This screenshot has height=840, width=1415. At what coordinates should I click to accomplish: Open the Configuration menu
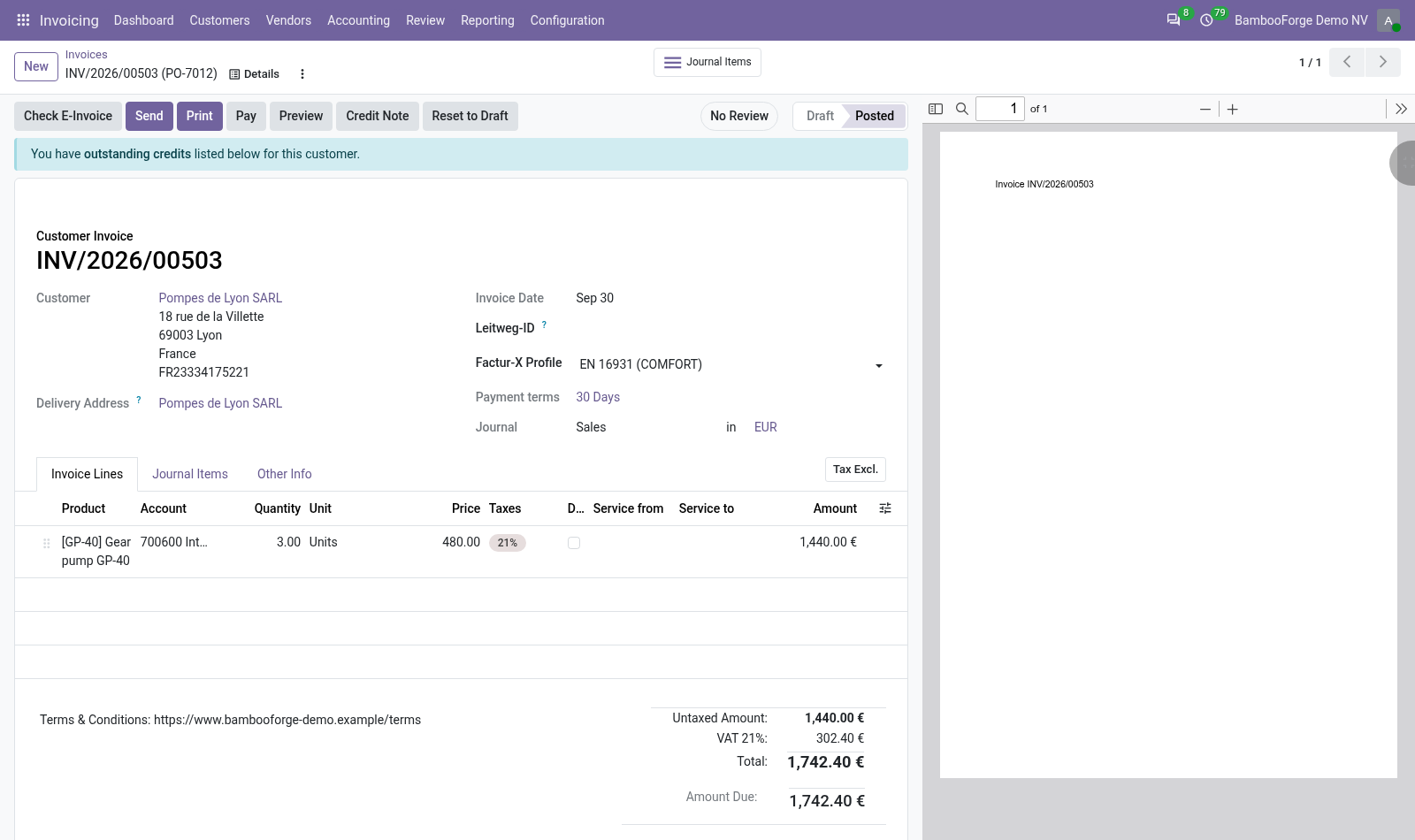[x=568, y=20]
